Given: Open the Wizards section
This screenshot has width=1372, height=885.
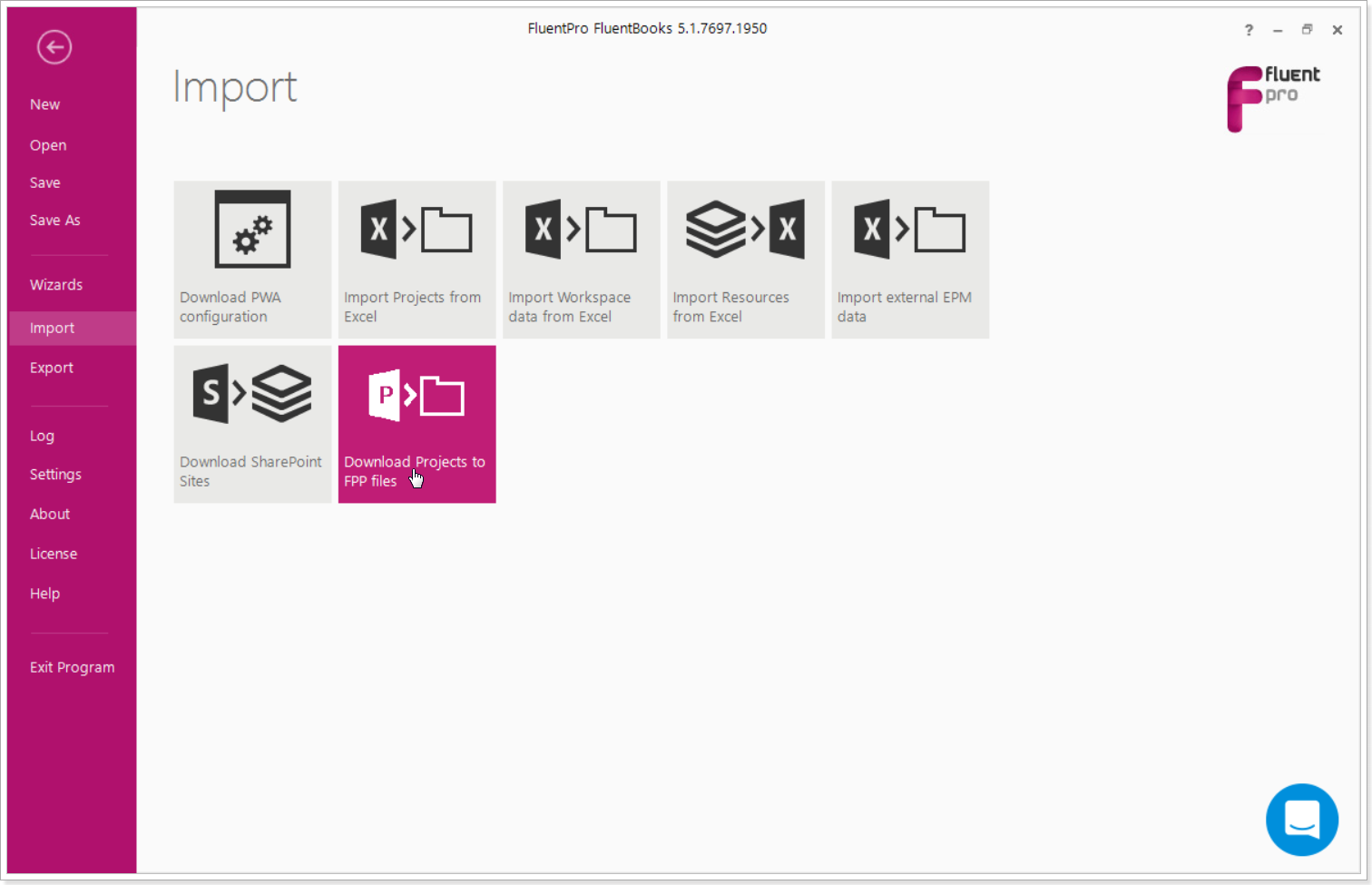Looking at the screenshot, I should (56, 284).
